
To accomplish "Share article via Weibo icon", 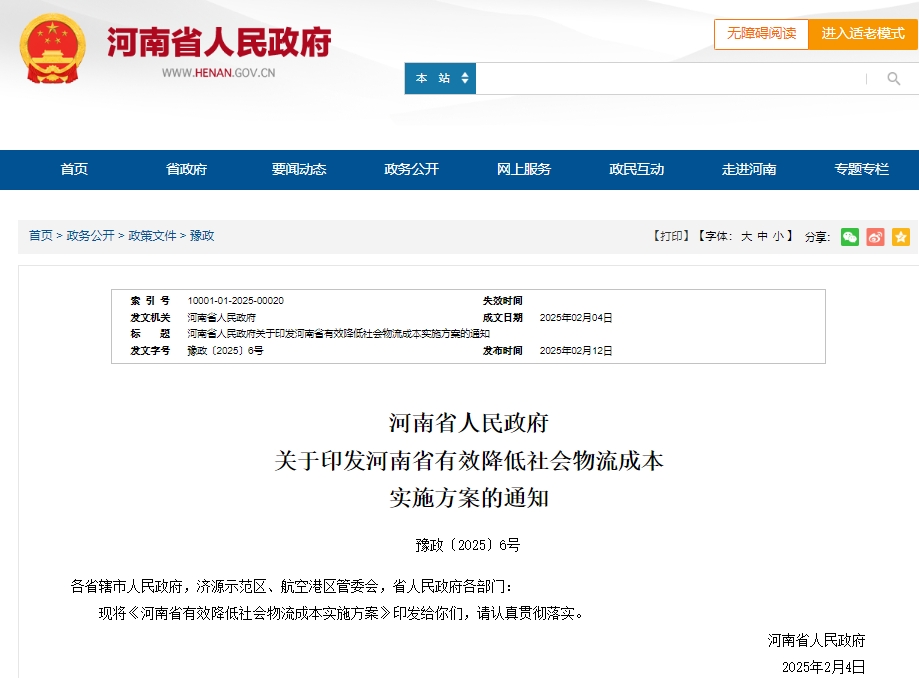I will [875, 237].
